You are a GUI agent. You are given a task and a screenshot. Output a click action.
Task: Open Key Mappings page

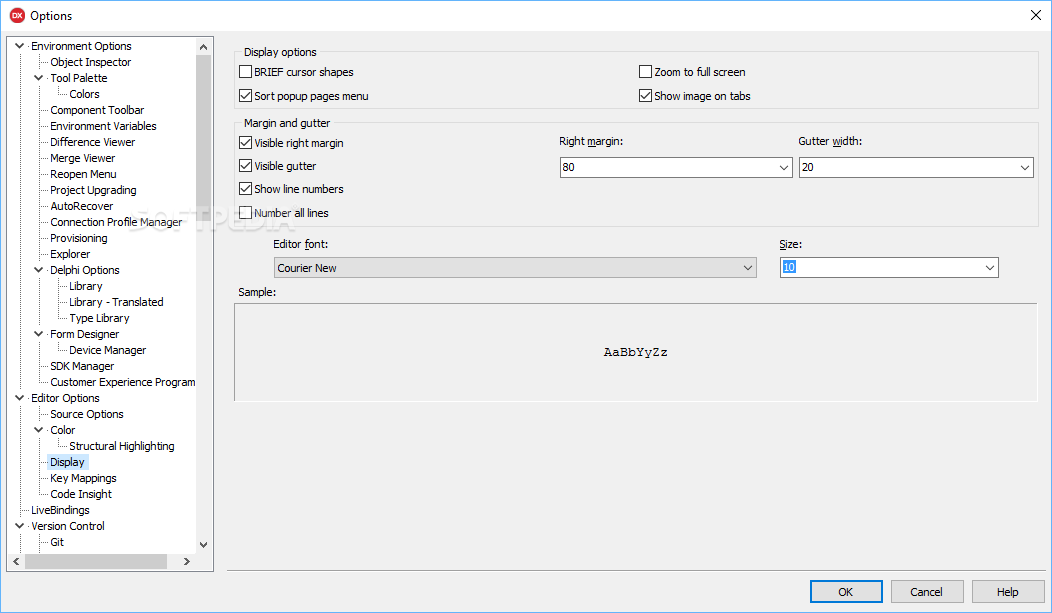[83, 478]
